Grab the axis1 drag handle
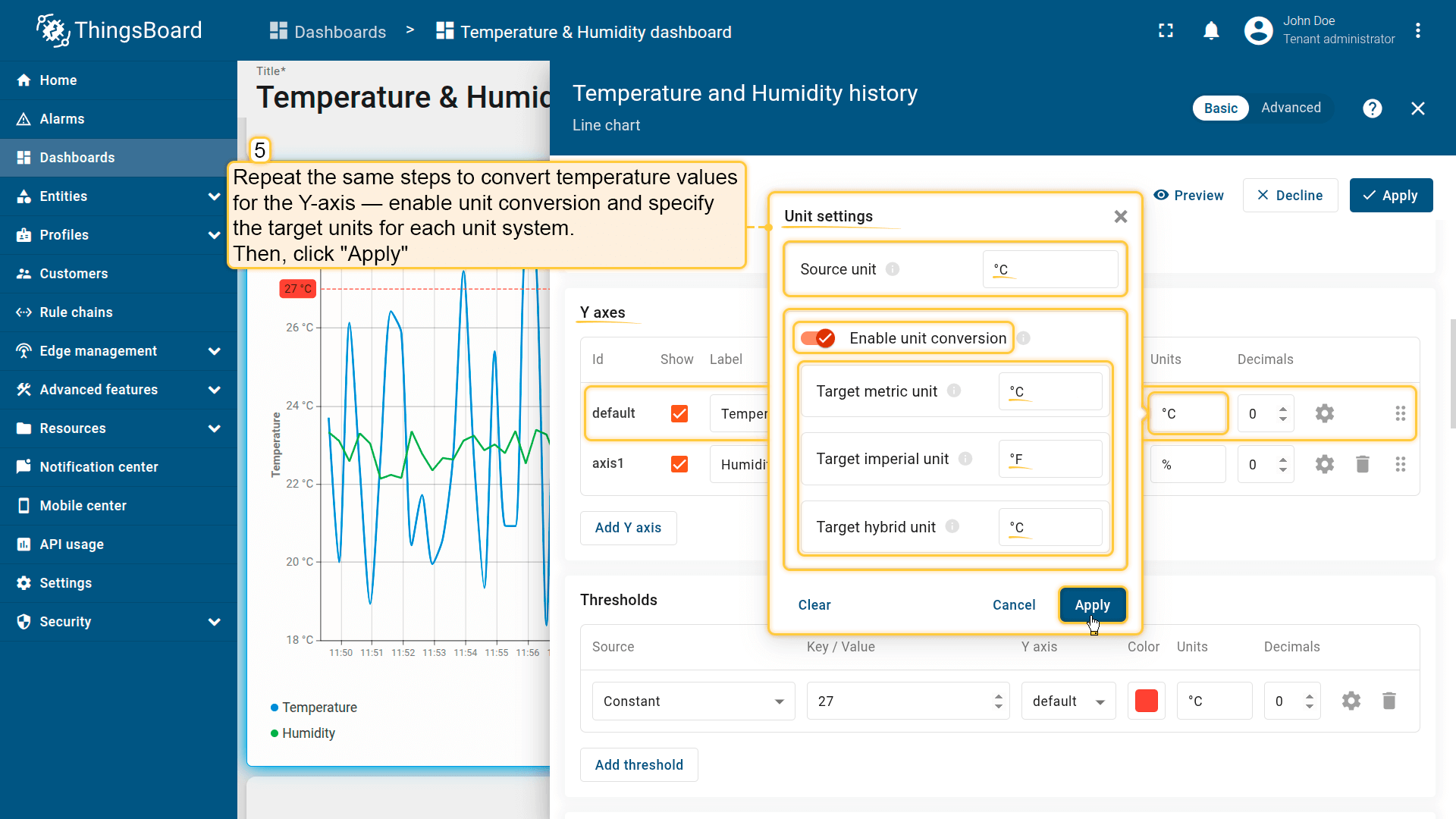The image size is (1456, 819). pyautogui.click(x=1400, y=464)
